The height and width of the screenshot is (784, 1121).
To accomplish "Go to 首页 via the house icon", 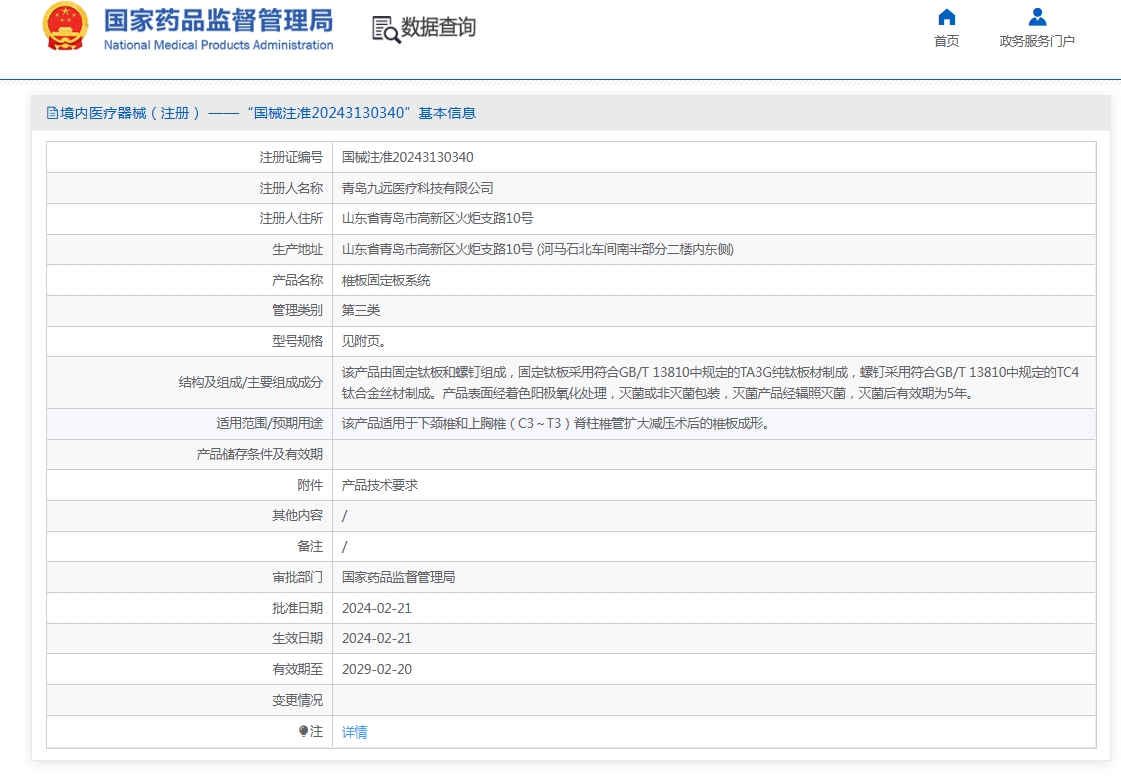I will tap(947, 16).
